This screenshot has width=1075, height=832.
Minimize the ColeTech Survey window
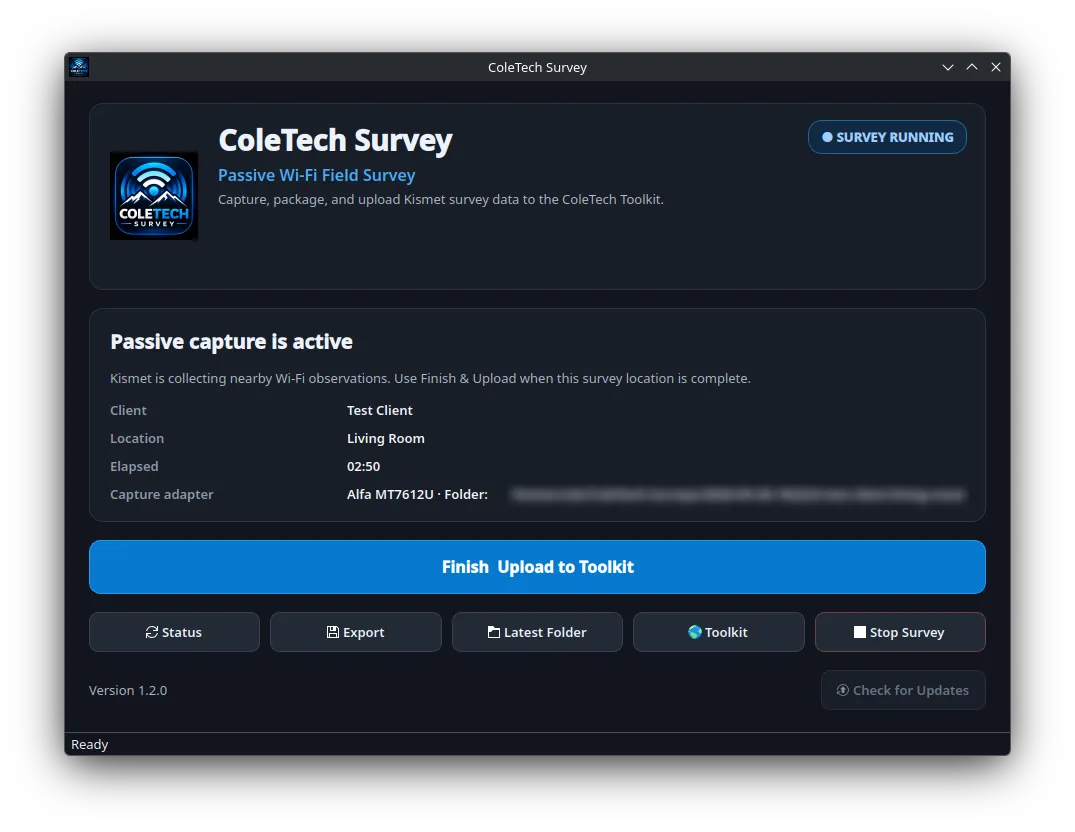click(x=947, y=67)
